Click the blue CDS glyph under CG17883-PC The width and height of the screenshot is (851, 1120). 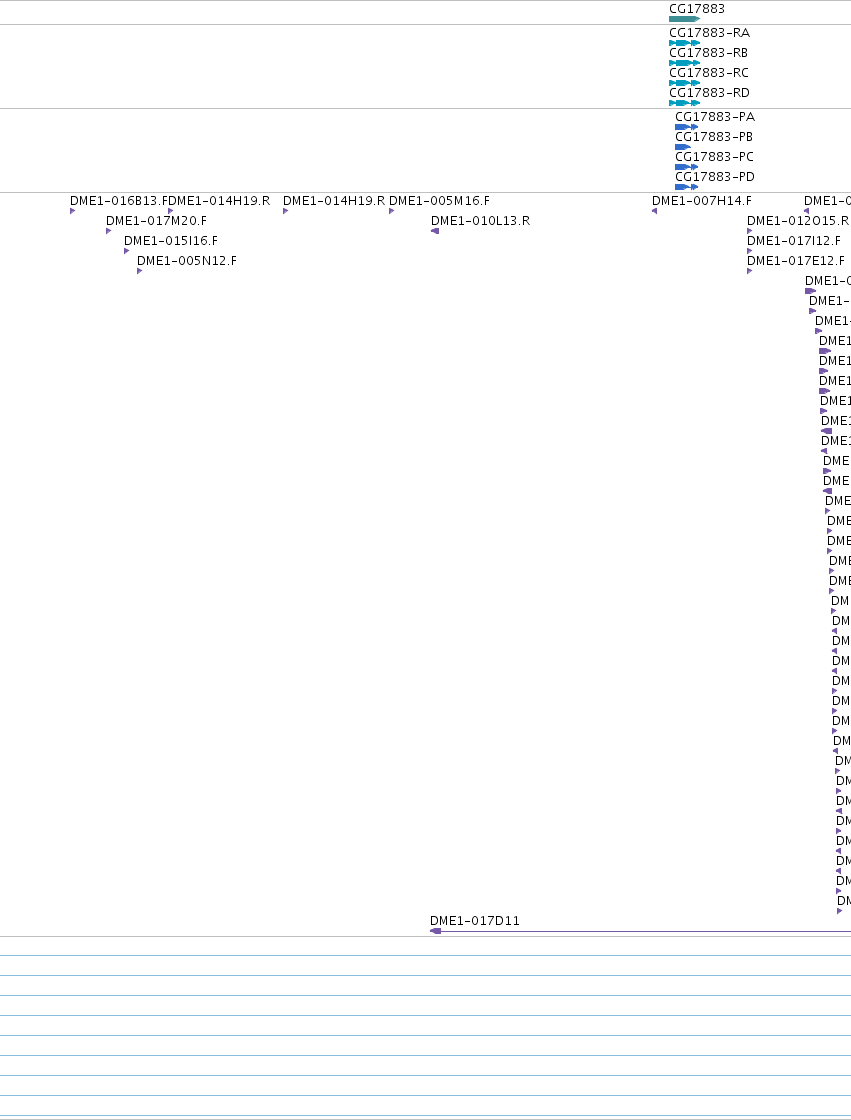coord(687,167)
